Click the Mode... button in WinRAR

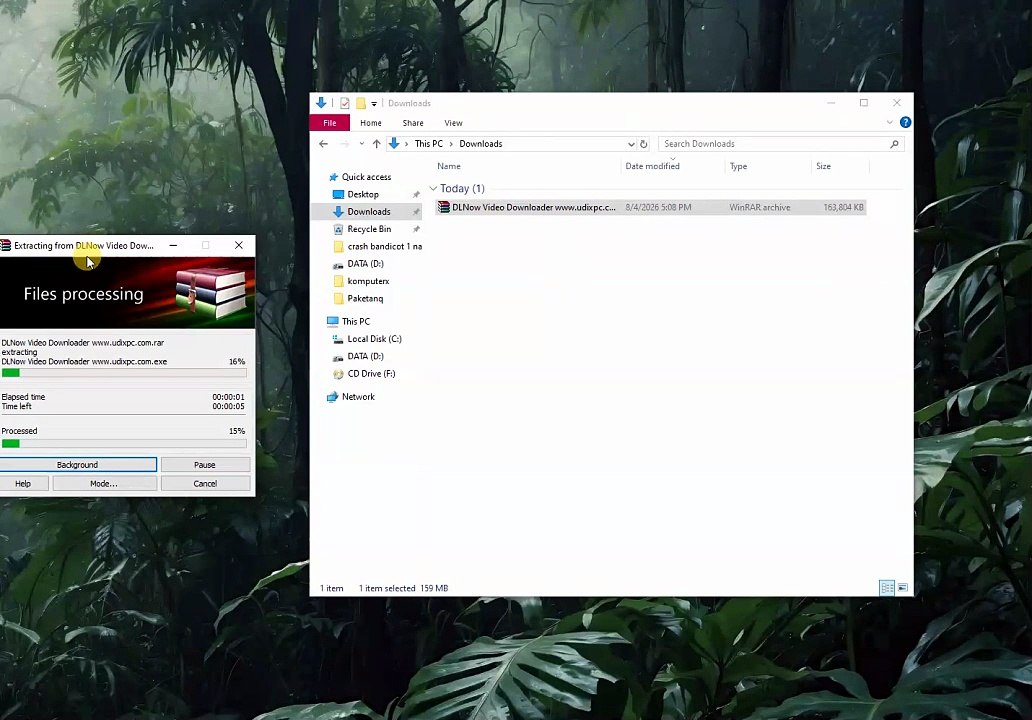coord(104,483)
